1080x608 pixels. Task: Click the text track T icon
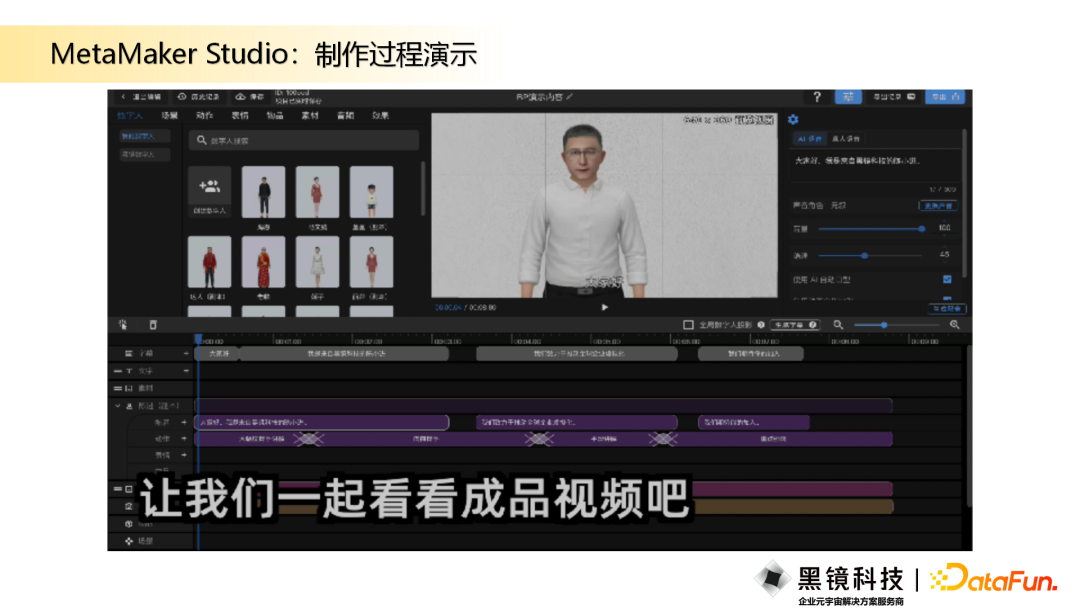tap(129, 371)
